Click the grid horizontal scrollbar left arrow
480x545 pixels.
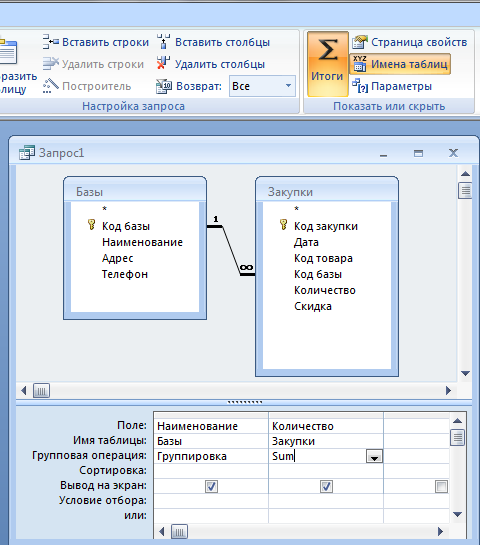point(162,531)
